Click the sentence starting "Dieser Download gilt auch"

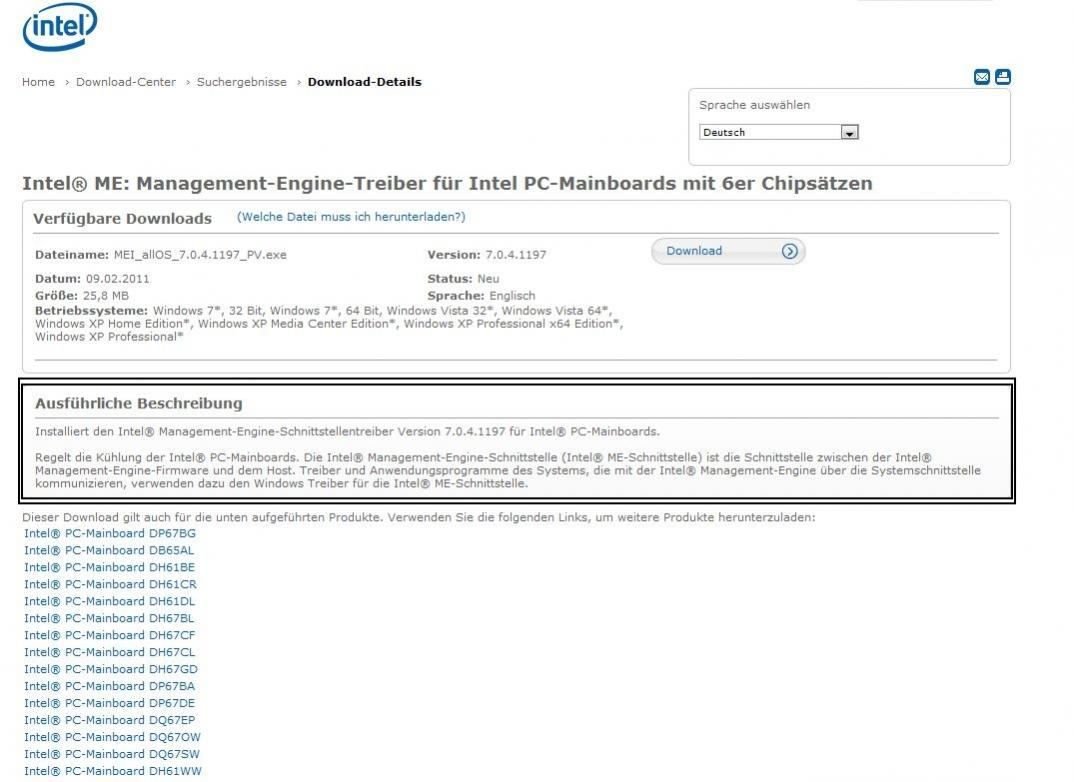click(419, 517)
